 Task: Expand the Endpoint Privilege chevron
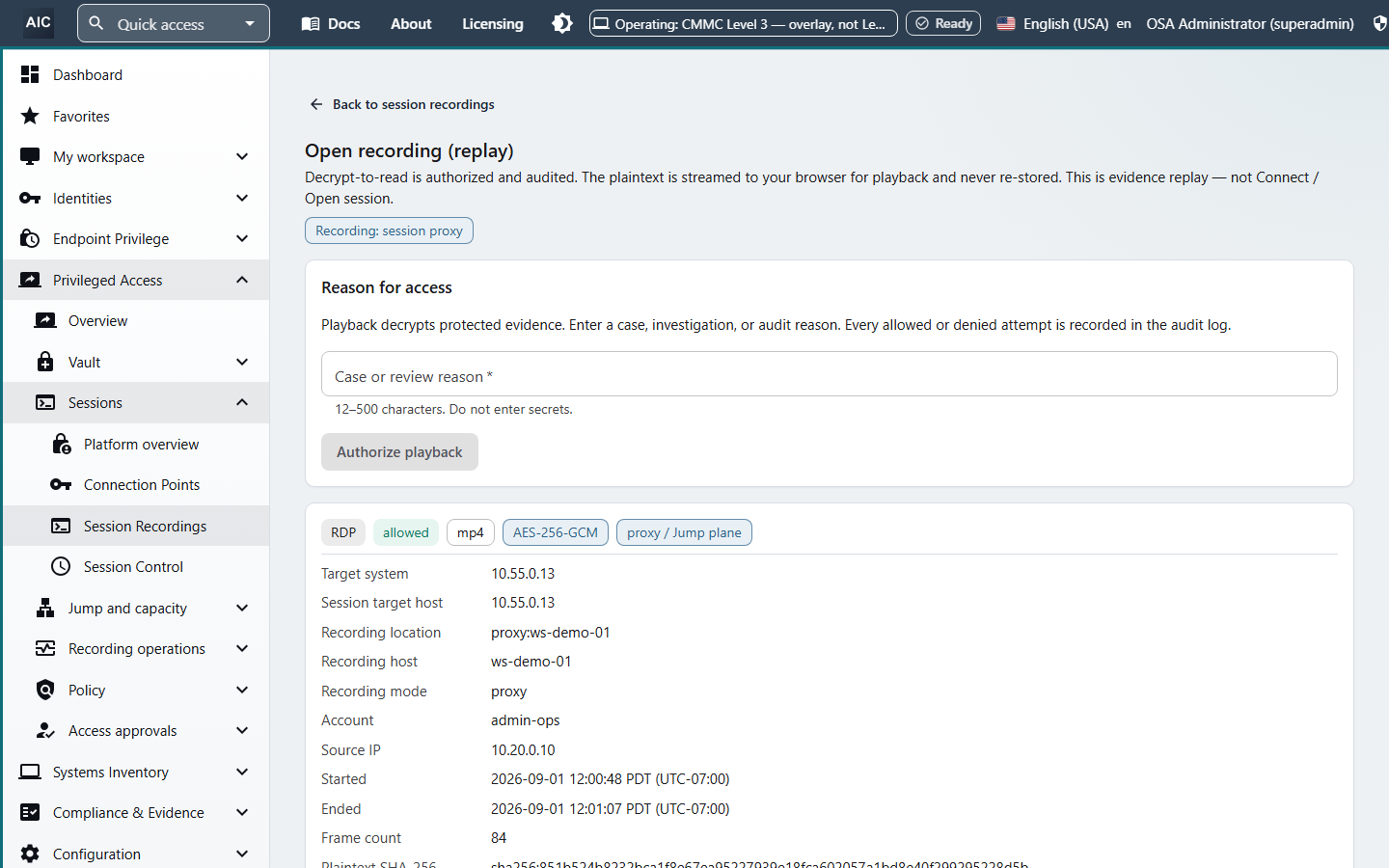242,238
